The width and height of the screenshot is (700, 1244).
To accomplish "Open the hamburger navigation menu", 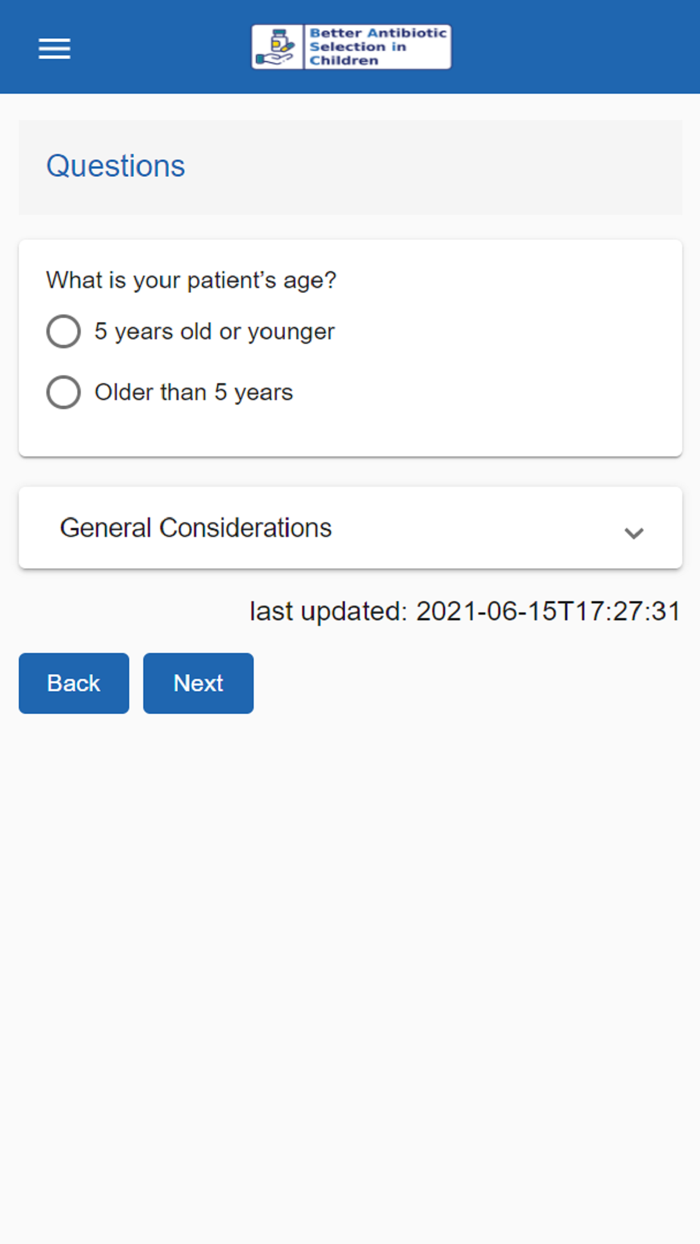I will pos(54,48).
